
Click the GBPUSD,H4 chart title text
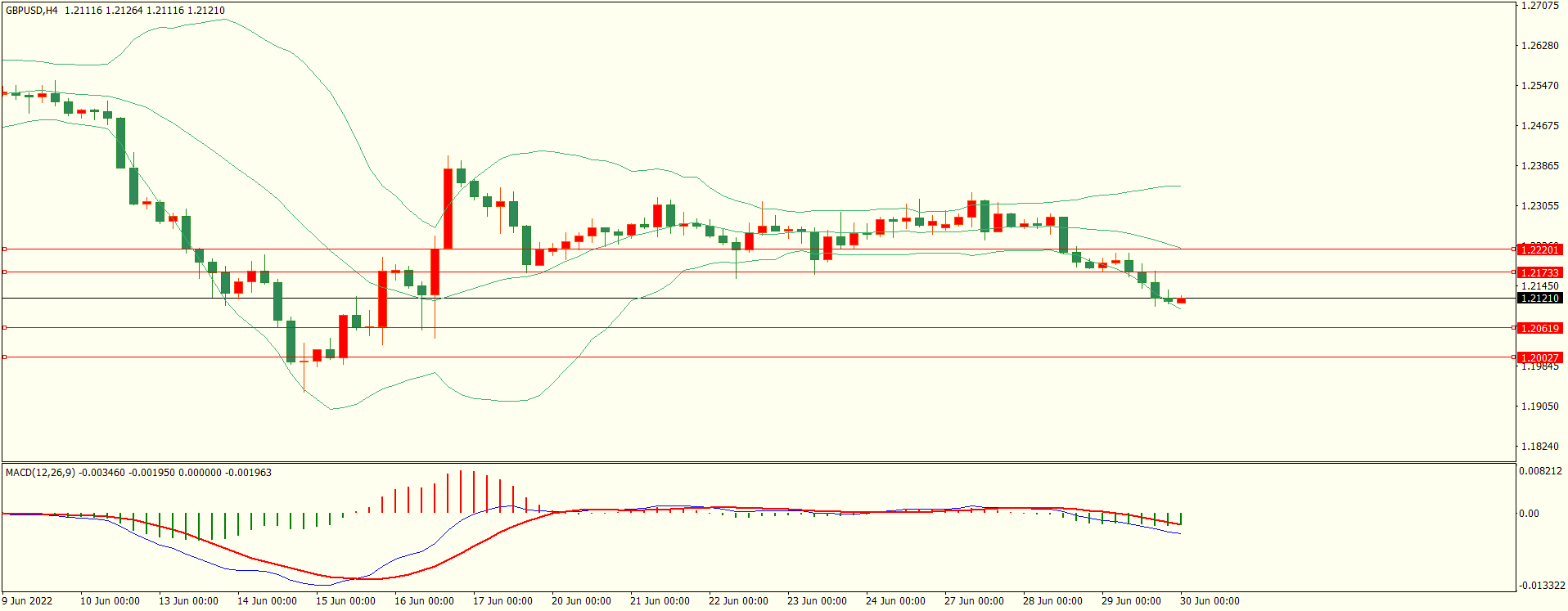coord(32,11)
